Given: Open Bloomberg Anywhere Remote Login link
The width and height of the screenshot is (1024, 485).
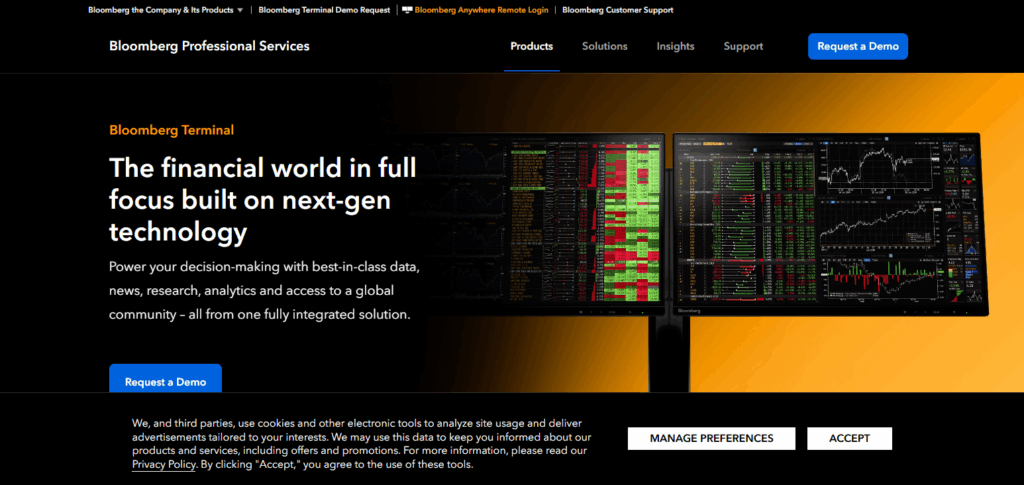Looking at the screenshot, I should tap(481, 10).
